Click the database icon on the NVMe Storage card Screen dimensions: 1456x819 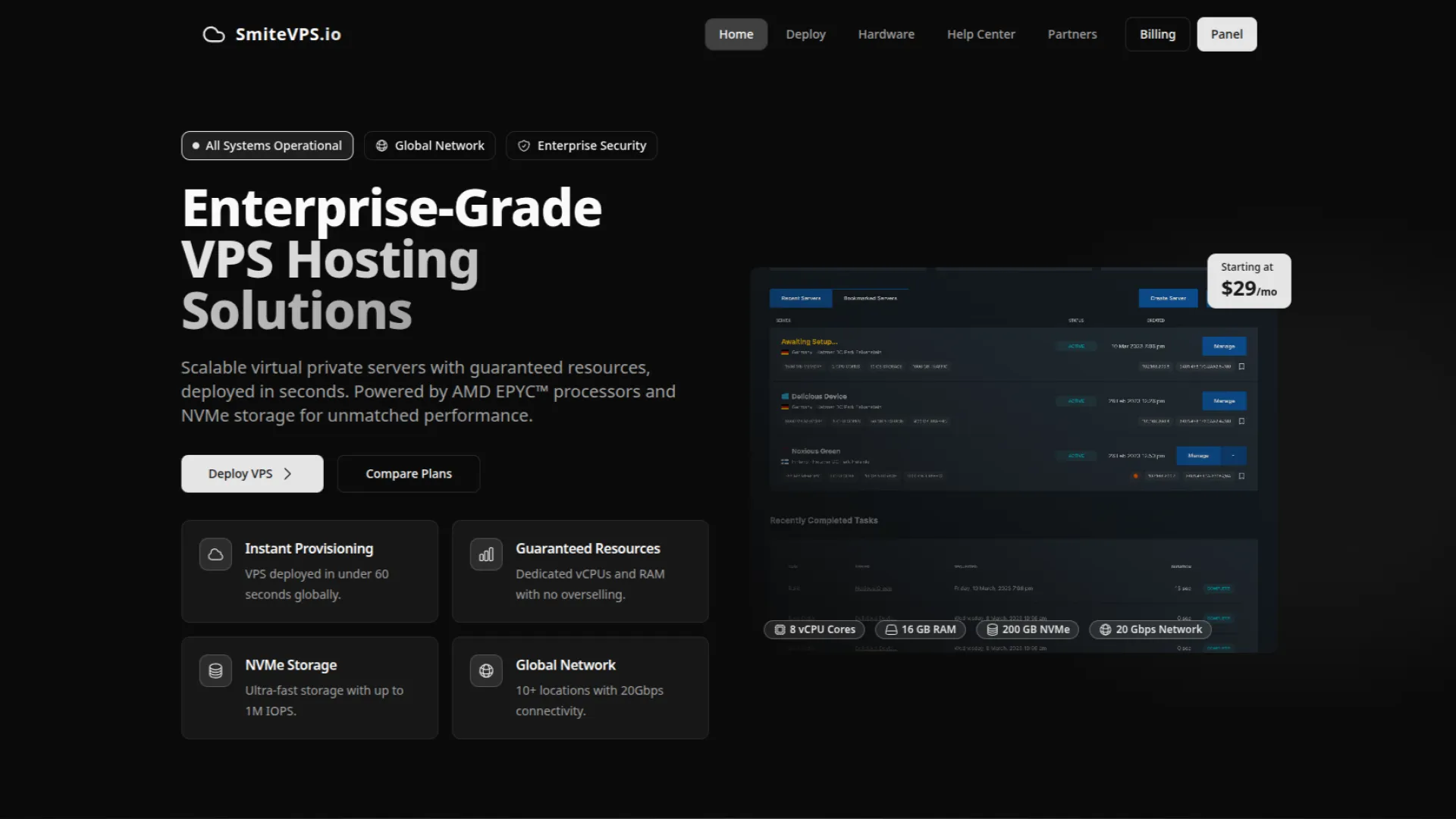[215, 671]
